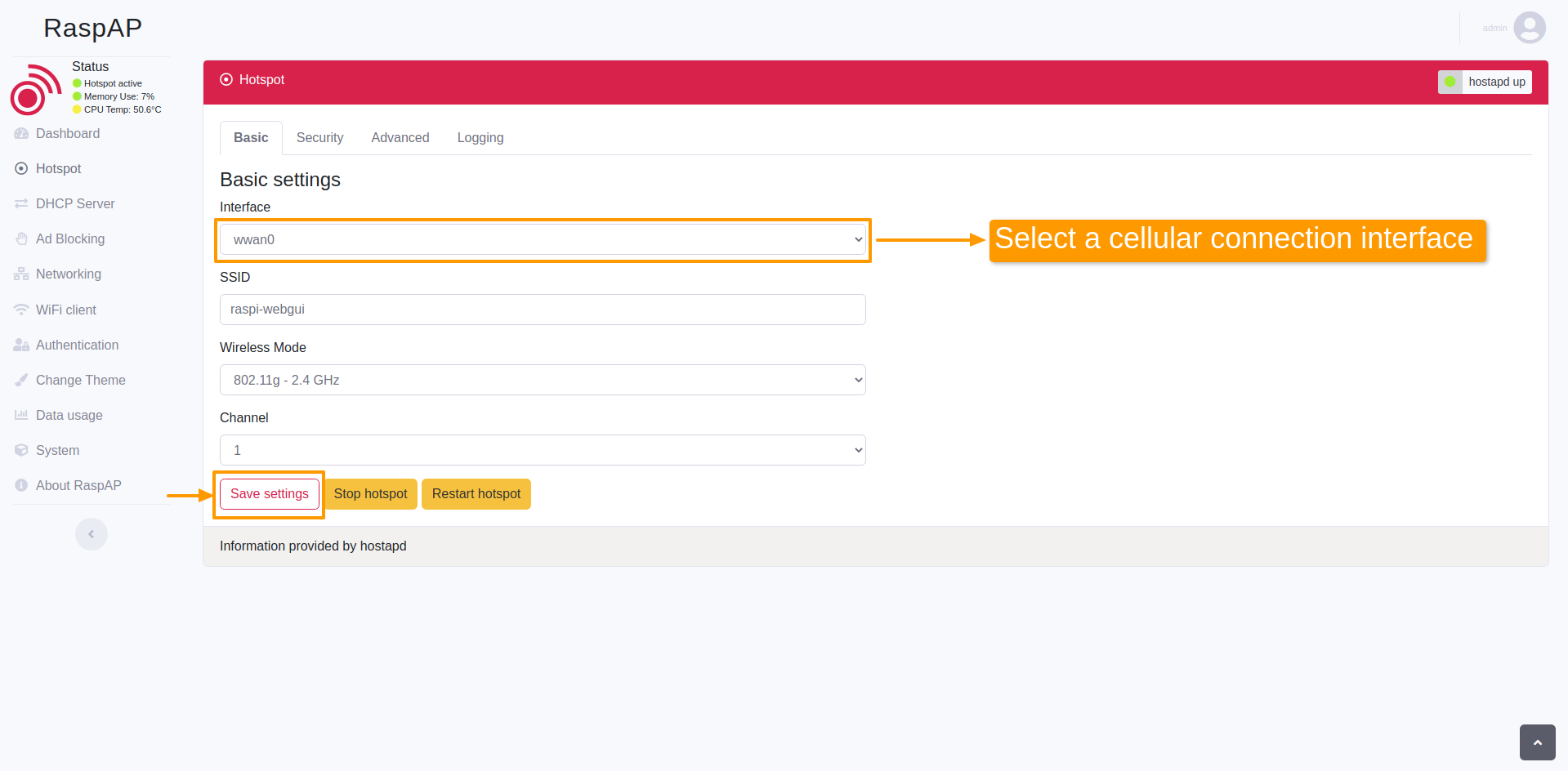This screenshot has height=771, width=1568.
Task: Switch to the Security tab
Action: click(x=319, y=137)
